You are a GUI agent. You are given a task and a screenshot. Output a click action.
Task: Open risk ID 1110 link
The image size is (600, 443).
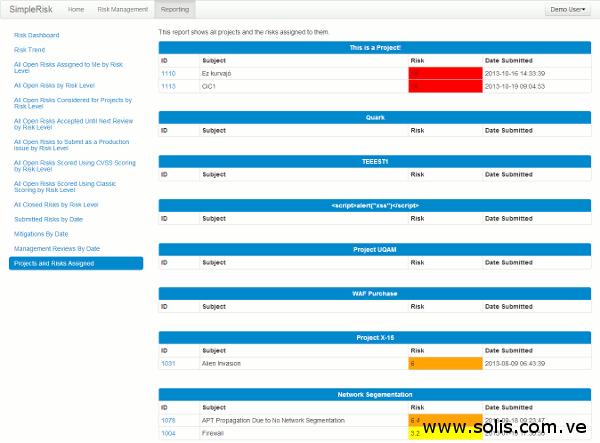click(168, 73)
